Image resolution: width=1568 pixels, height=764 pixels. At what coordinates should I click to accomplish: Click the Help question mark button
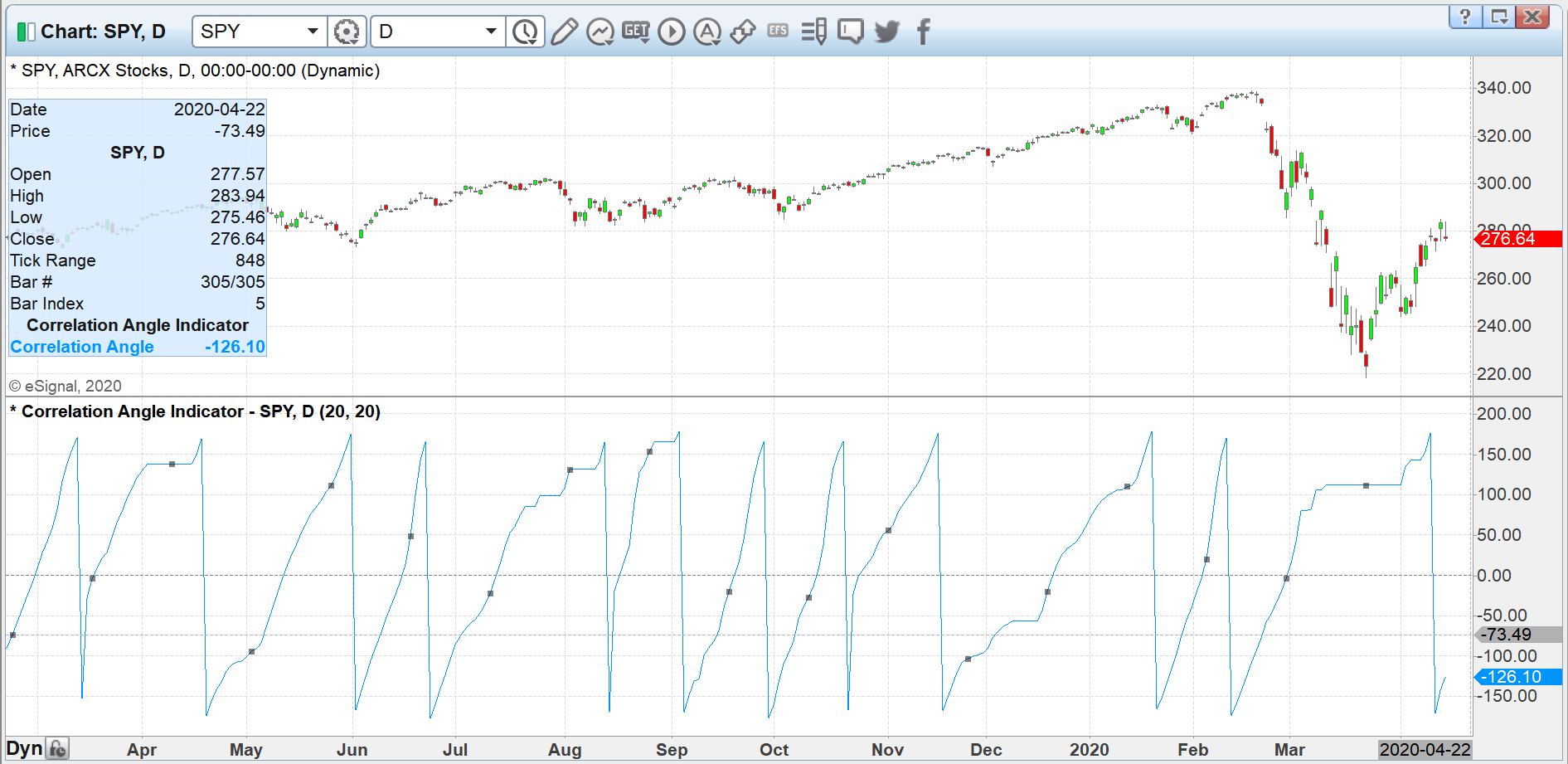(x=1466, y=16)
